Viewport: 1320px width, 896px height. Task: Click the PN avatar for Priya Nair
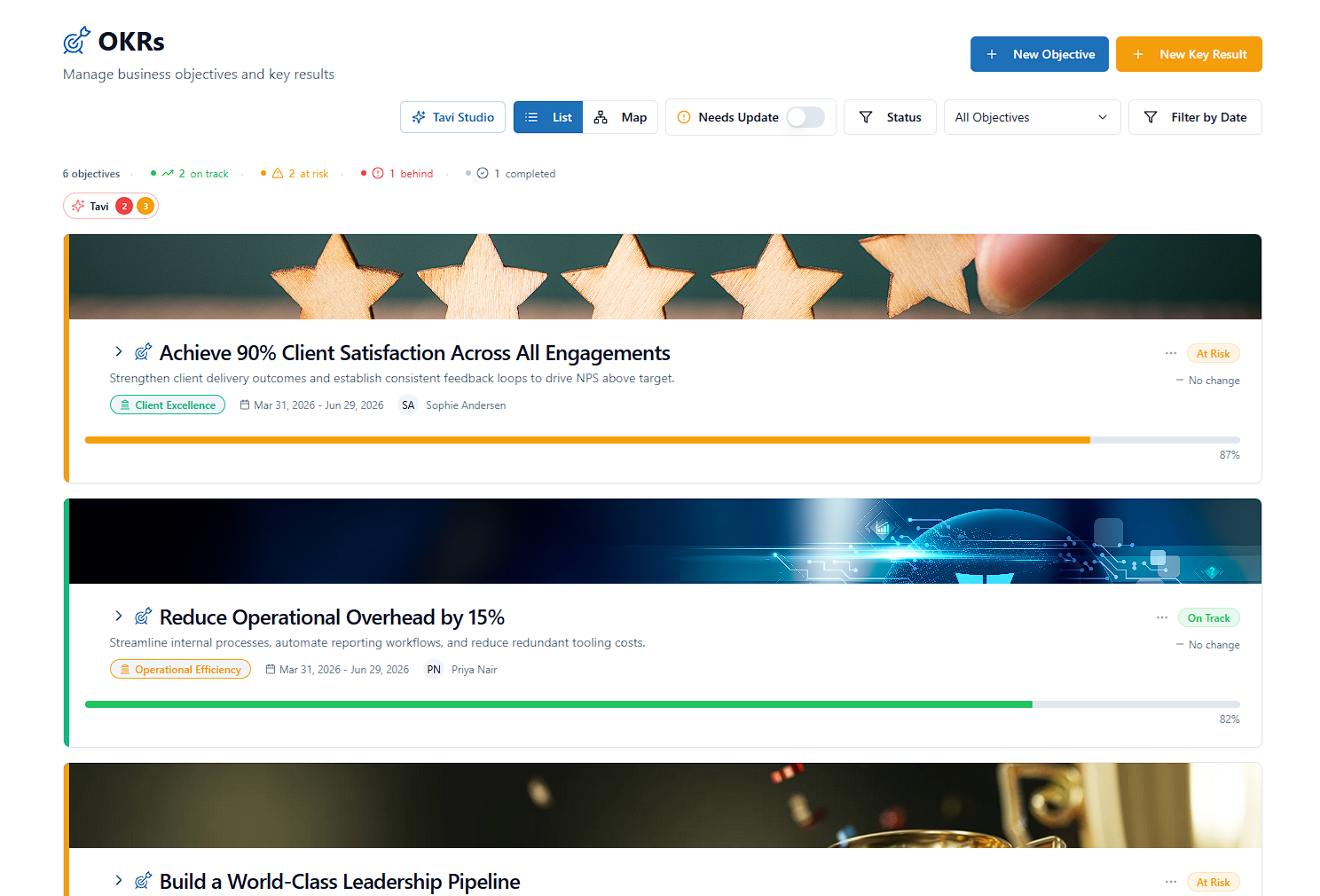tap(434, 669)
